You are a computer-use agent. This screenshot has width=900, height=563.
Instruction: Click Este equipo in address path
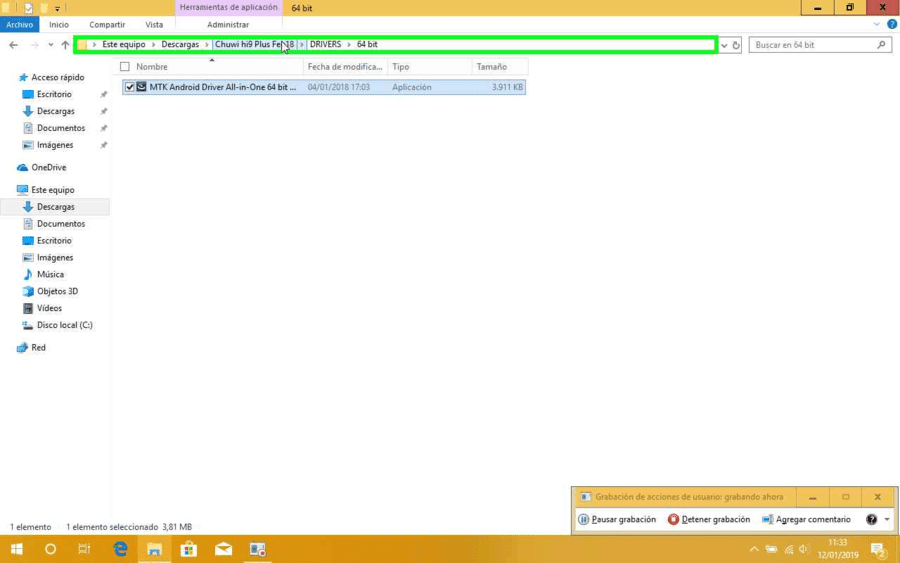[123, 44]
